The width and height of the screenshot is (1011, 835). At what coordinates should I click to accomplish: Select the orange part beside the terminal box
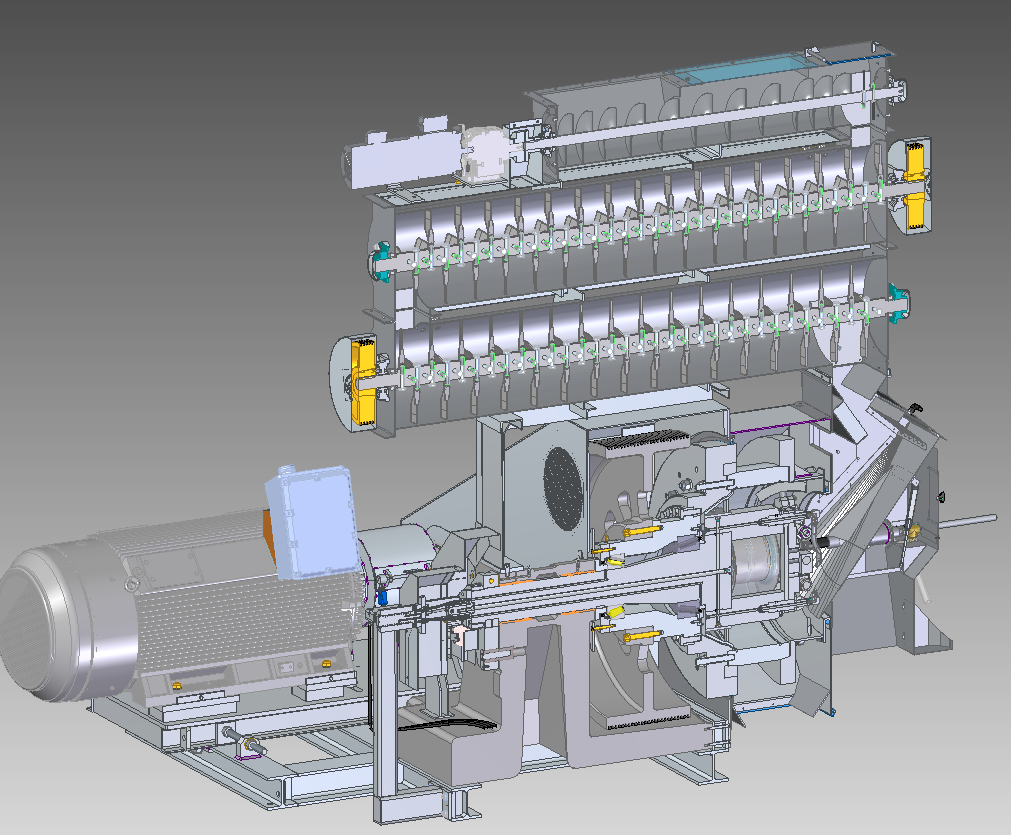pos(268,534)
